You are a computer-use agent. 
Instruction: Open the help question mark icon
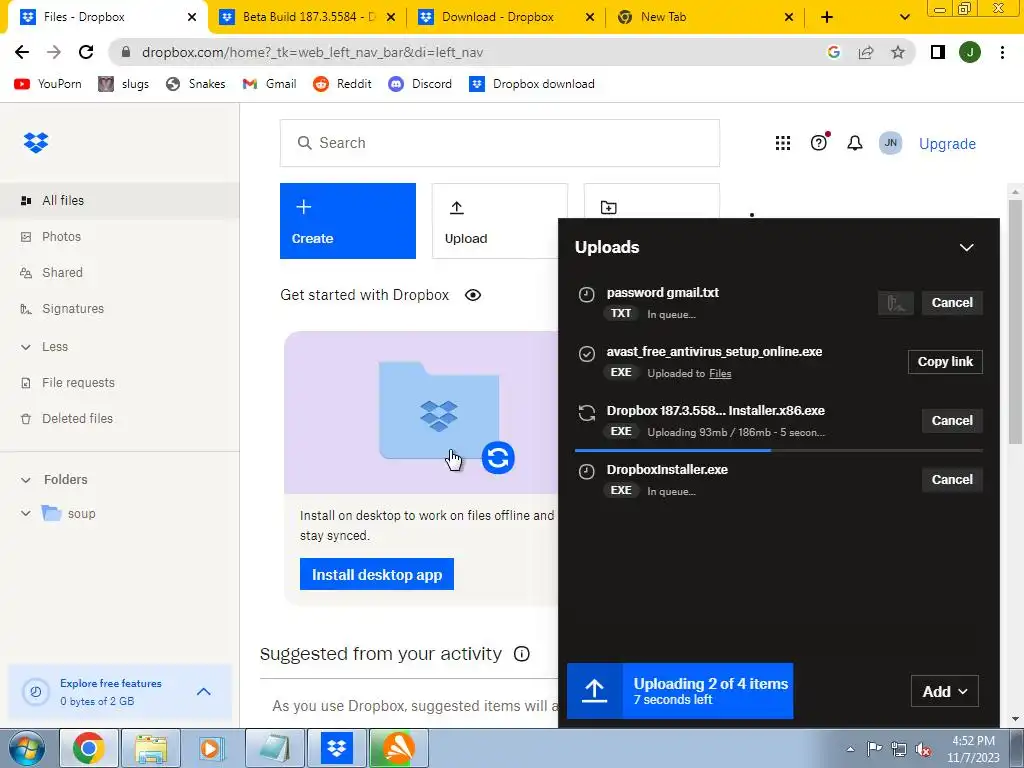819,142
